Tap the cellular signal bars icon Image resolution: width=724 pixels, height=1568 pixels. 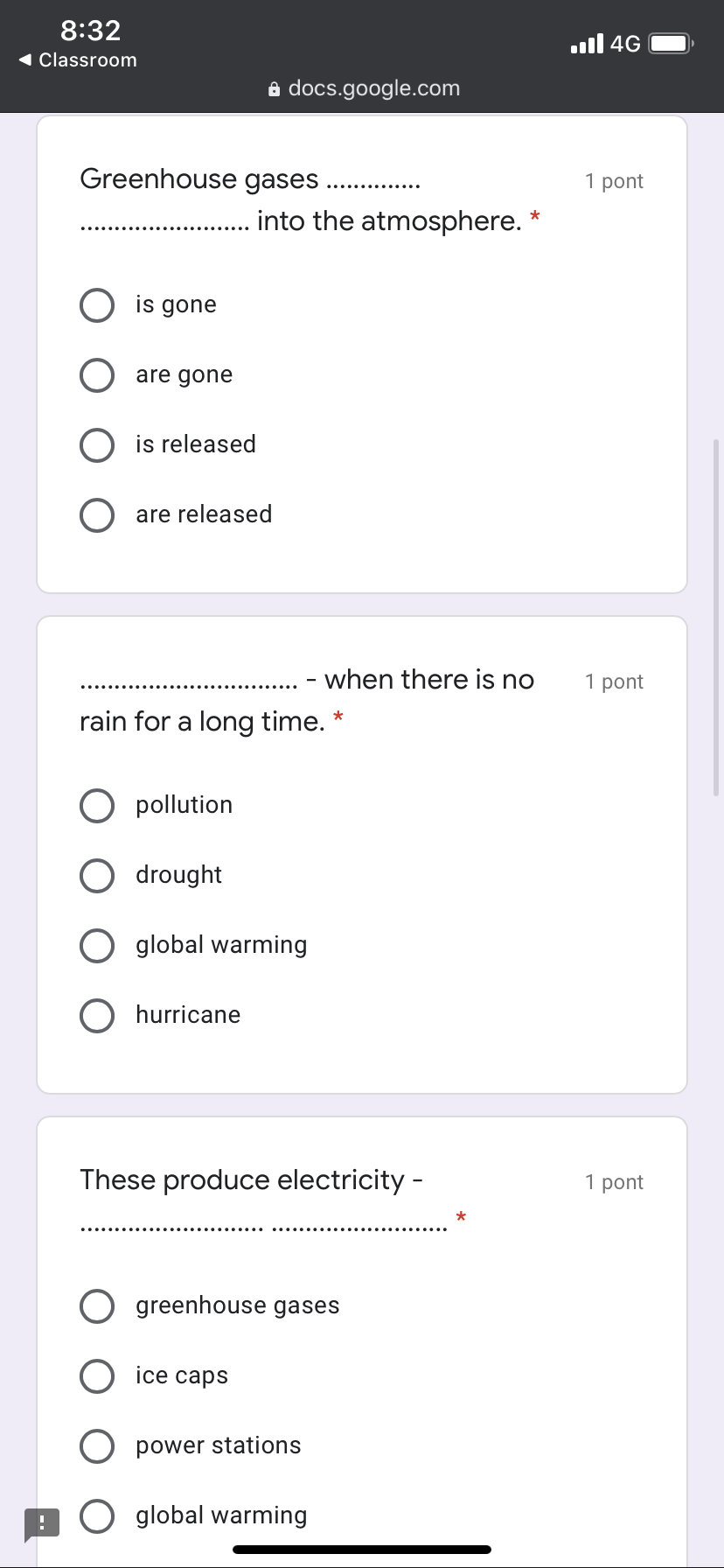point(587,44)
